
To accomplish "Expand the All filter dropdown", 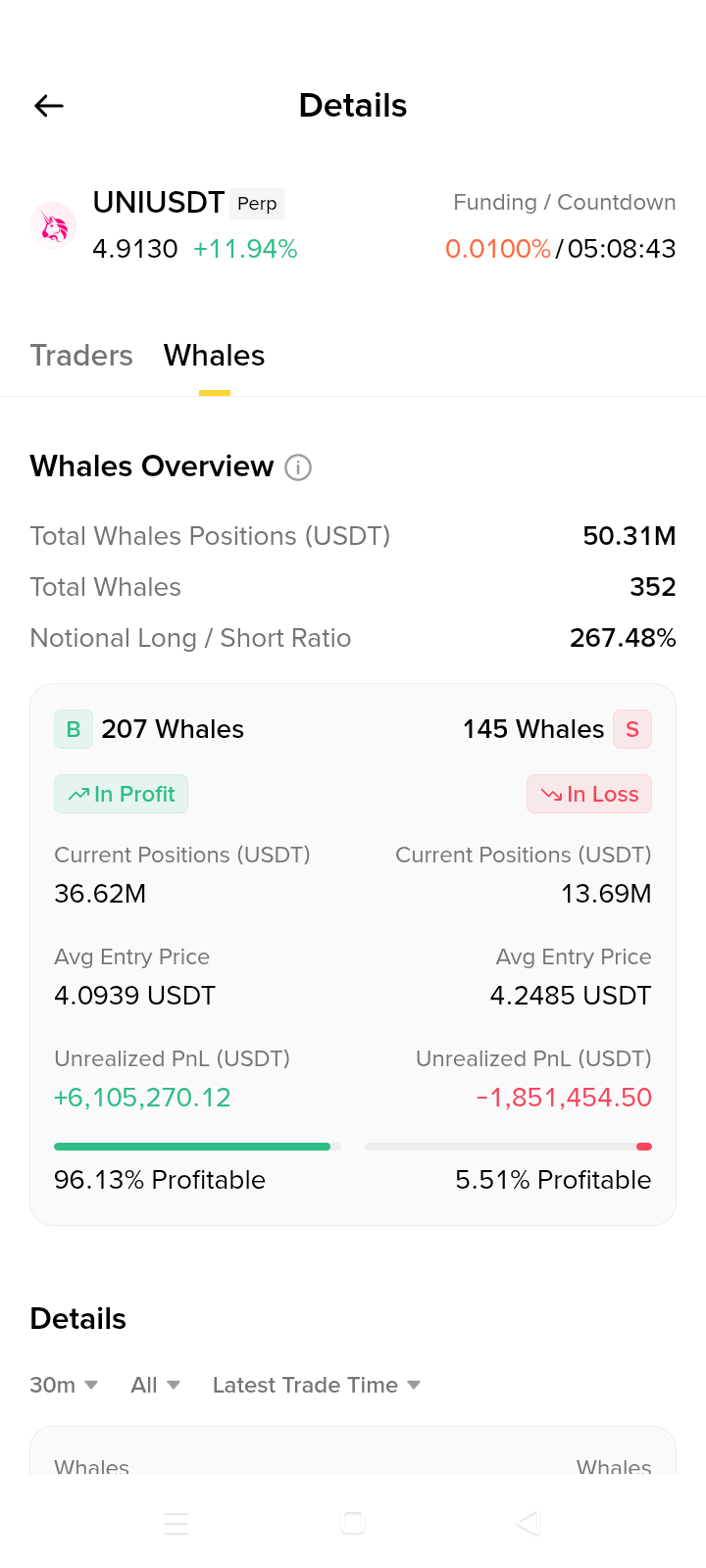I will 156,1385.
